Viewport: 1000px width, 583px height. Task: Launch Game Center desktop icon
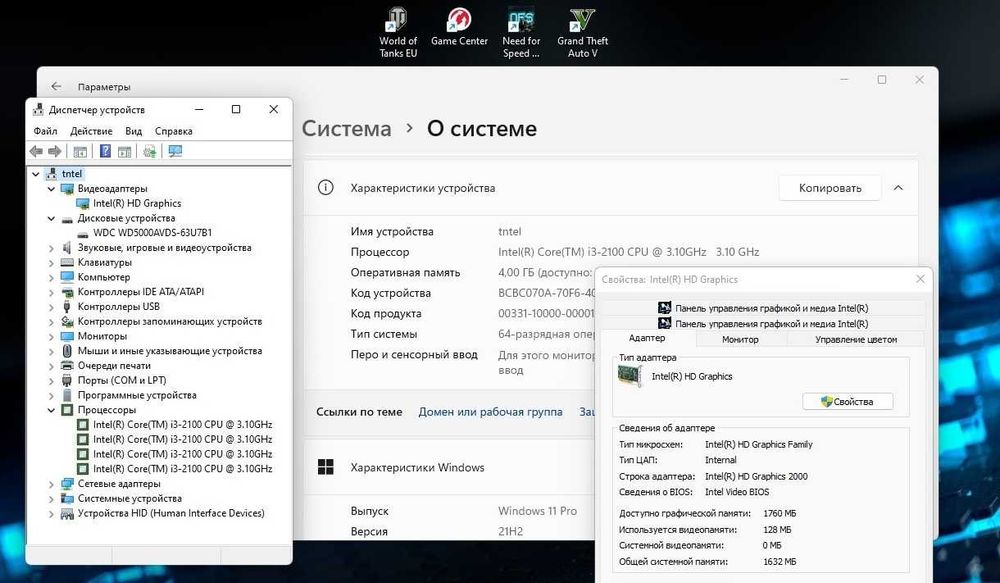(459, 27)
